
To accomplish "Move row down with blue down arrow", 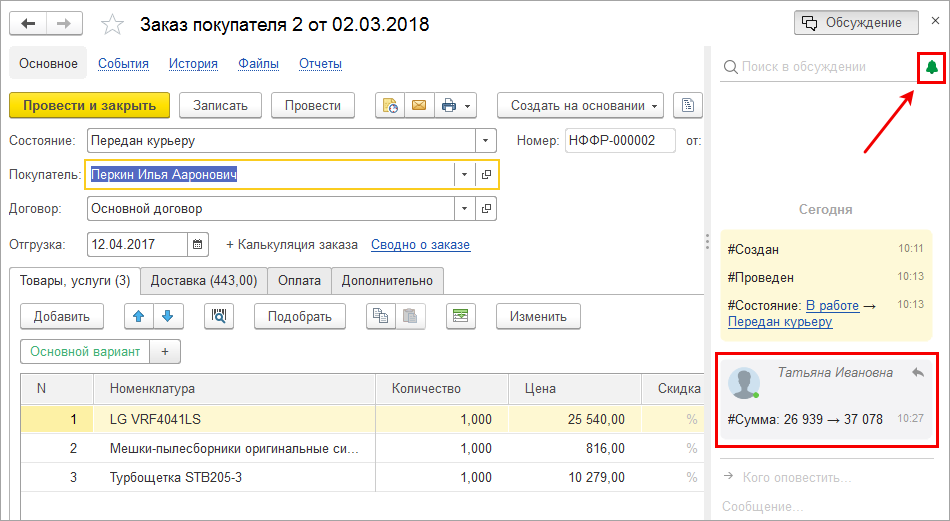I will [167, 316].
